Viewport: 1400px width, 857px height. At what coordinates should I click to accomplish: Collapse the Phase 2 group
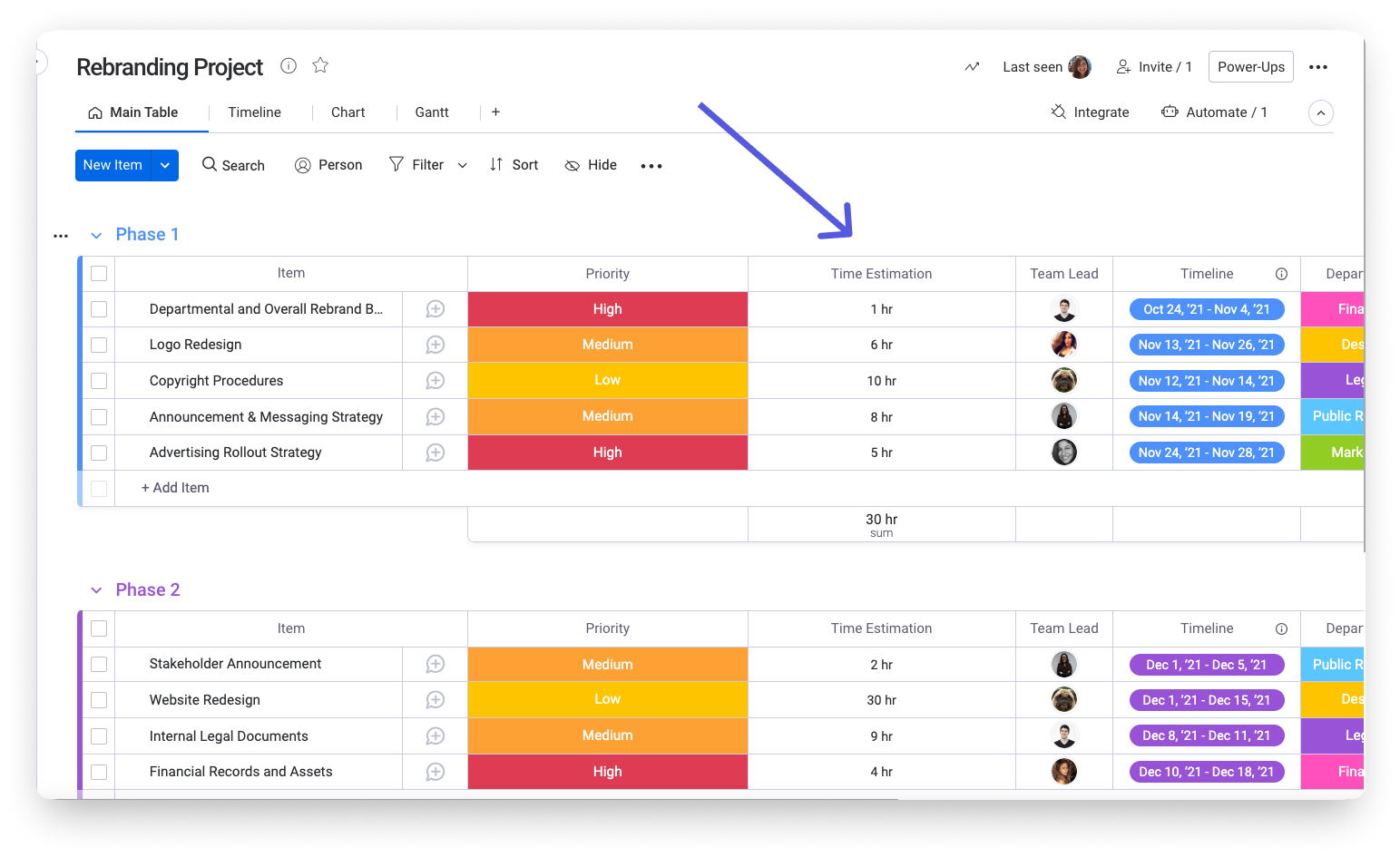tap(96, 590)
